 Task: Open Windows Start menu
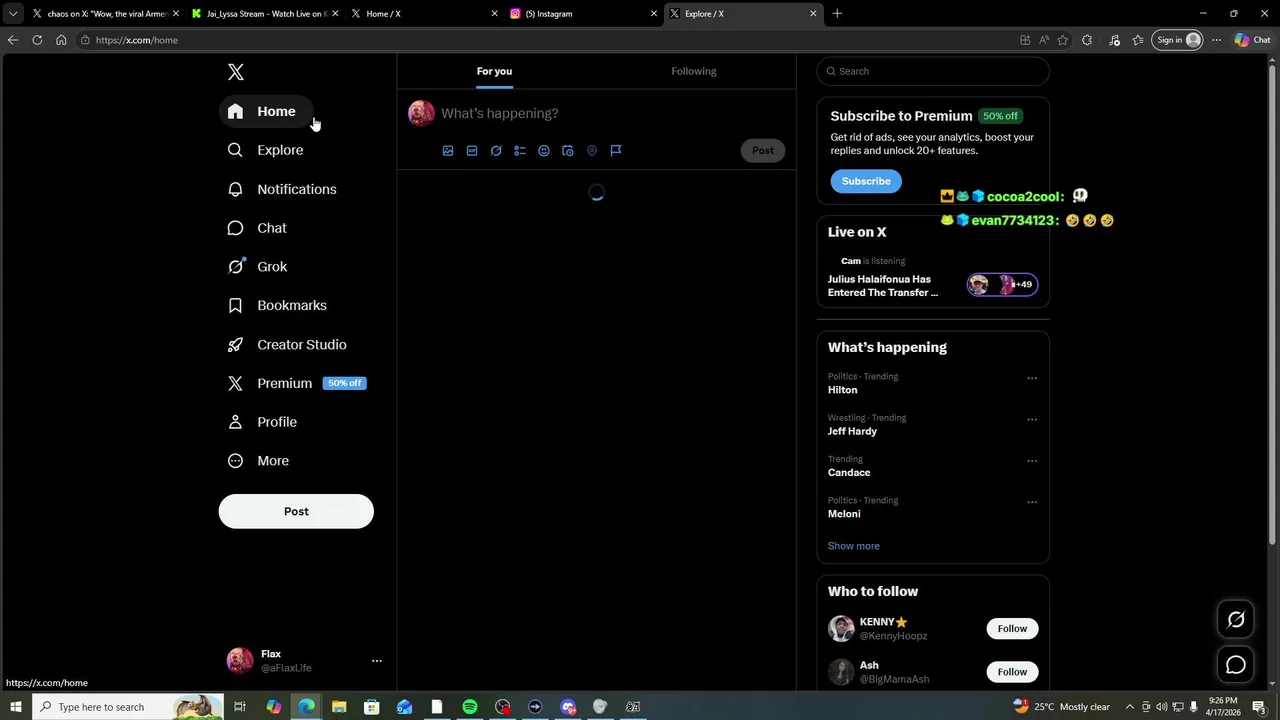click(15, 707)
